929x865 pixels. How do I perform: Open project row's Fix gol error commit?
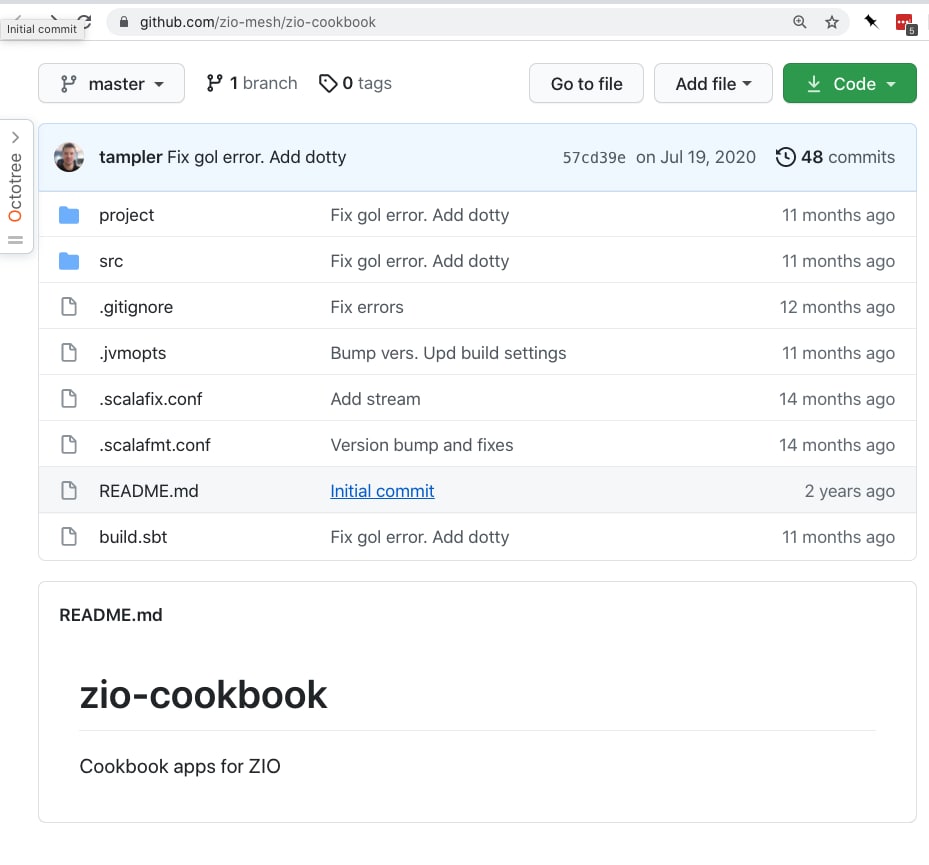(x=419, y=215)
